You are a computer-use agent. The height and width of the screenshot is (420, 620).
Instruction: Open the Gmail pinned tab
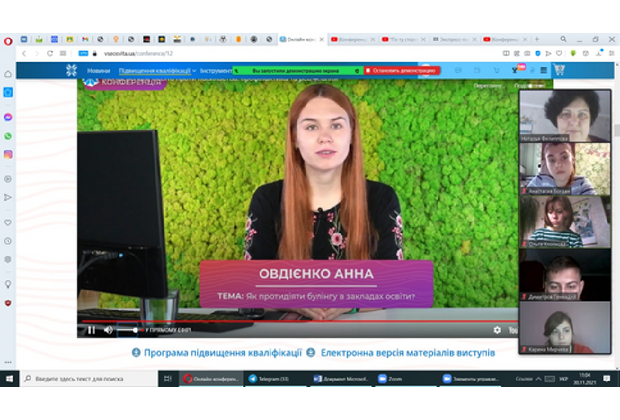point(85,39)
